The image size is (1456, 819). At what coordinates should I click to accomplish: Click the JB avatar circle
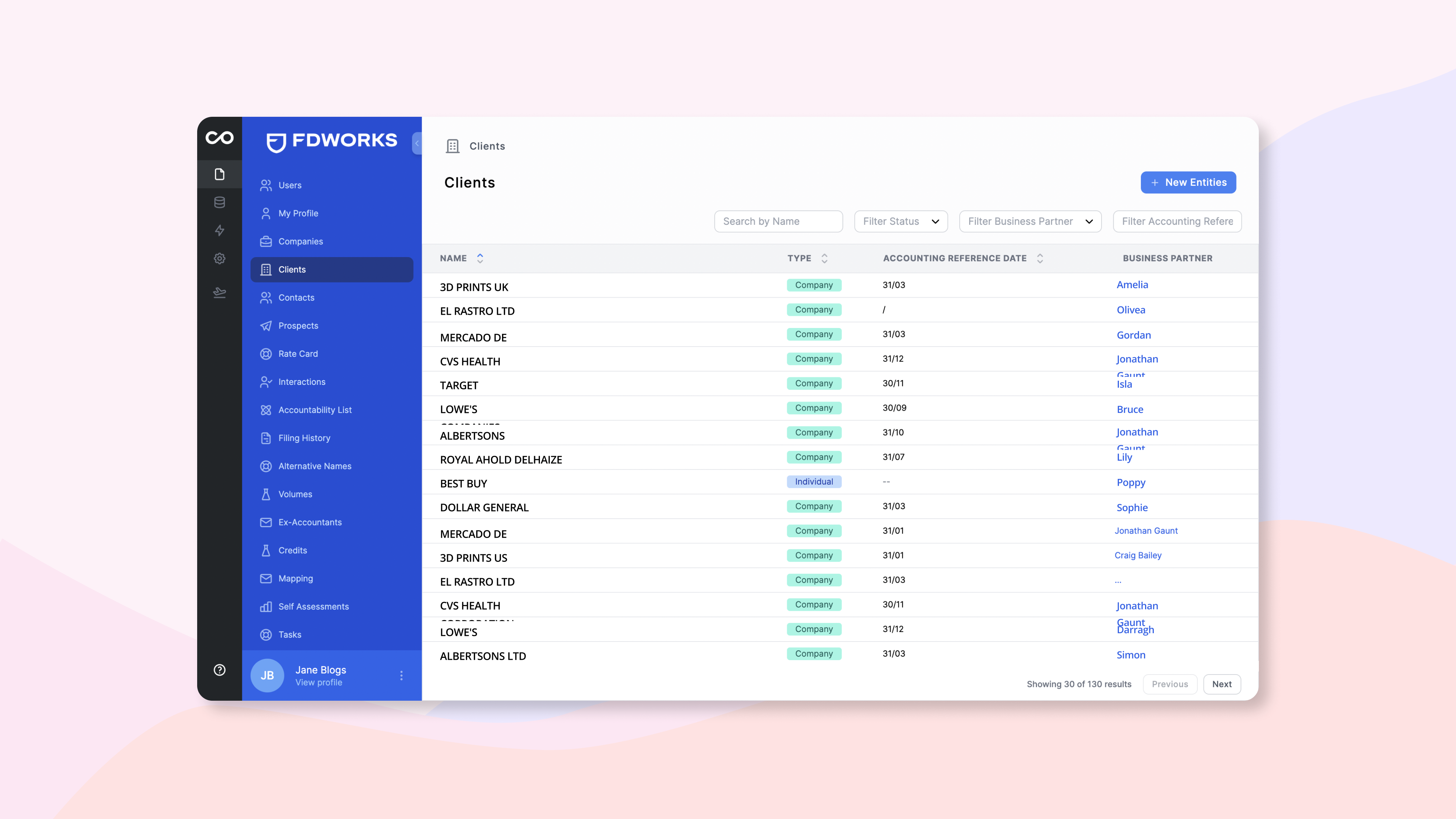pyautogui.click(x=267, y=675)
